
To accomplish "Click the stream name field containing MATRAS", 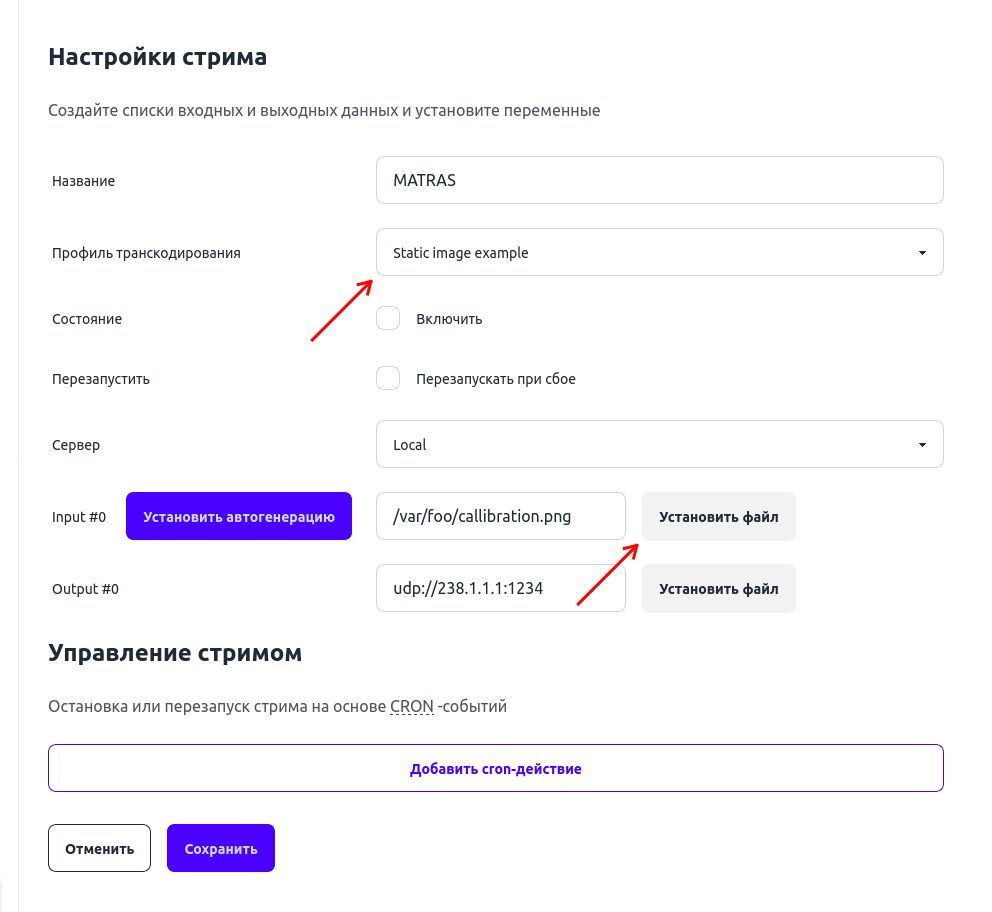I will click(660, 180).
